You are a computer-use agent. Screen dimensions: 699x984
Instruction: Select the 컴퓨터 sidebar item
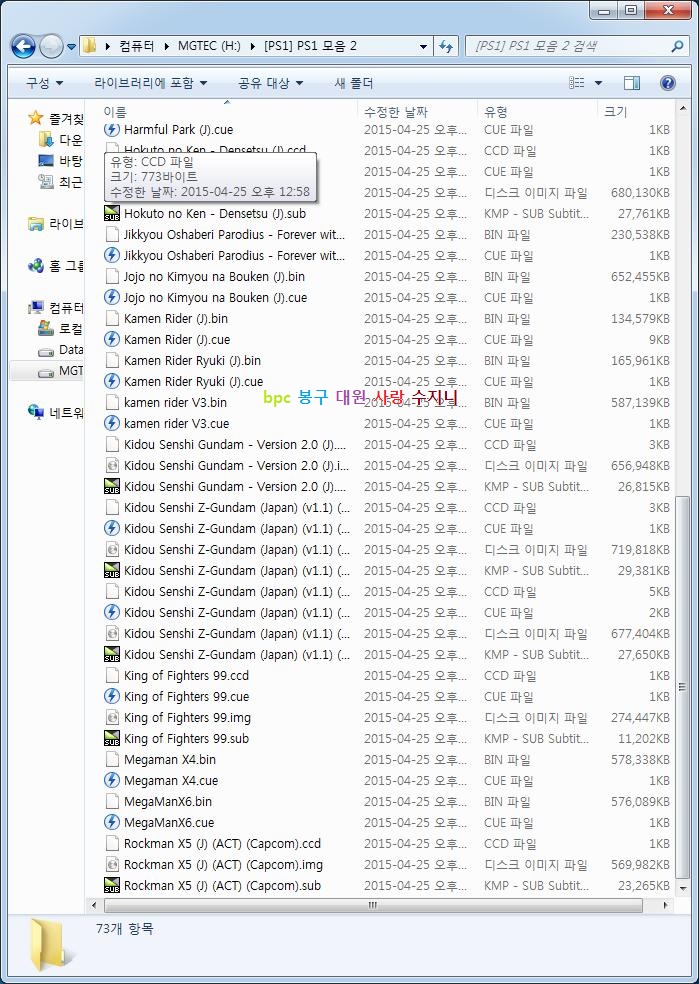55,308
